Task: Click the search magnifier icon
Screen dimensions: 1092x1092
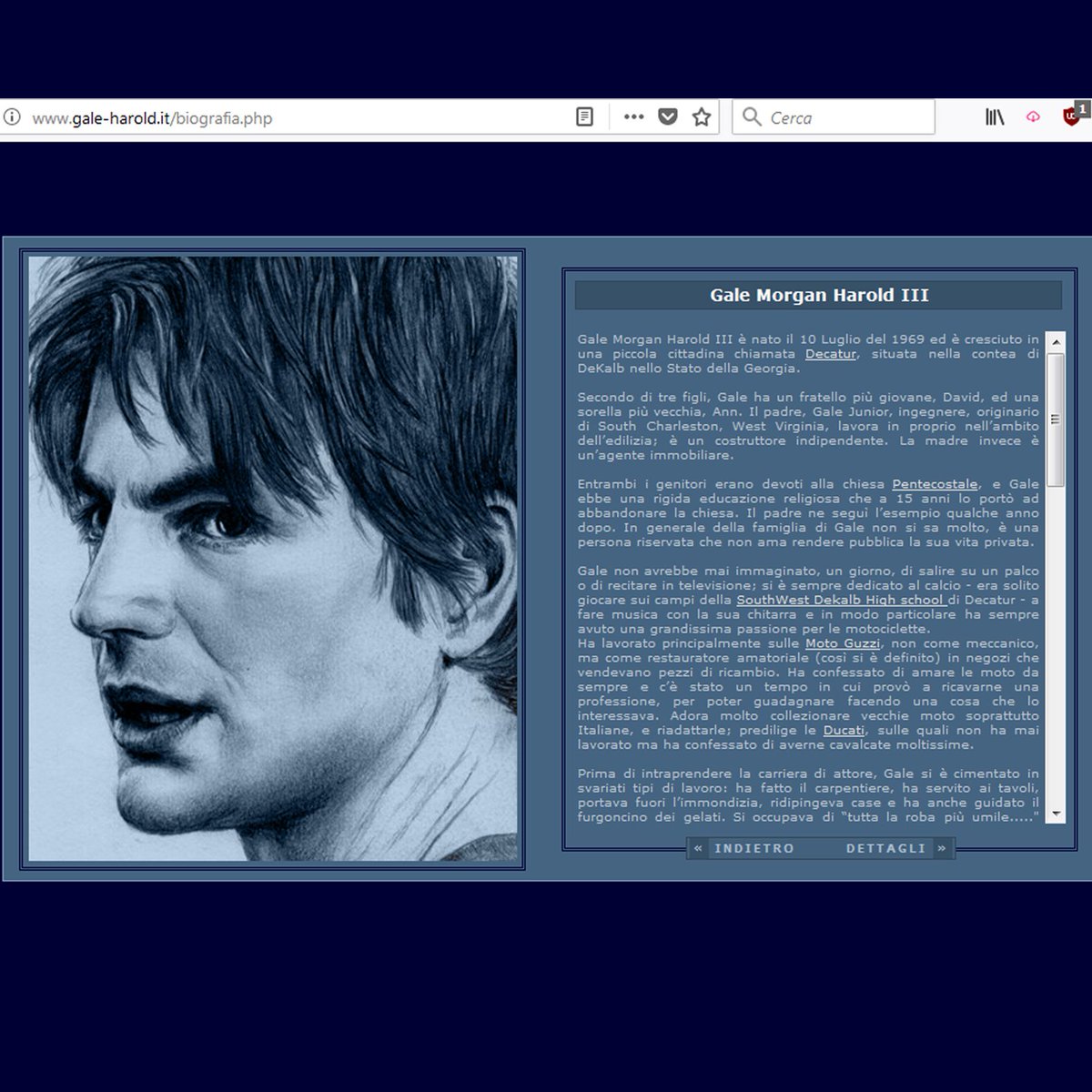Action: pos(752,117)
